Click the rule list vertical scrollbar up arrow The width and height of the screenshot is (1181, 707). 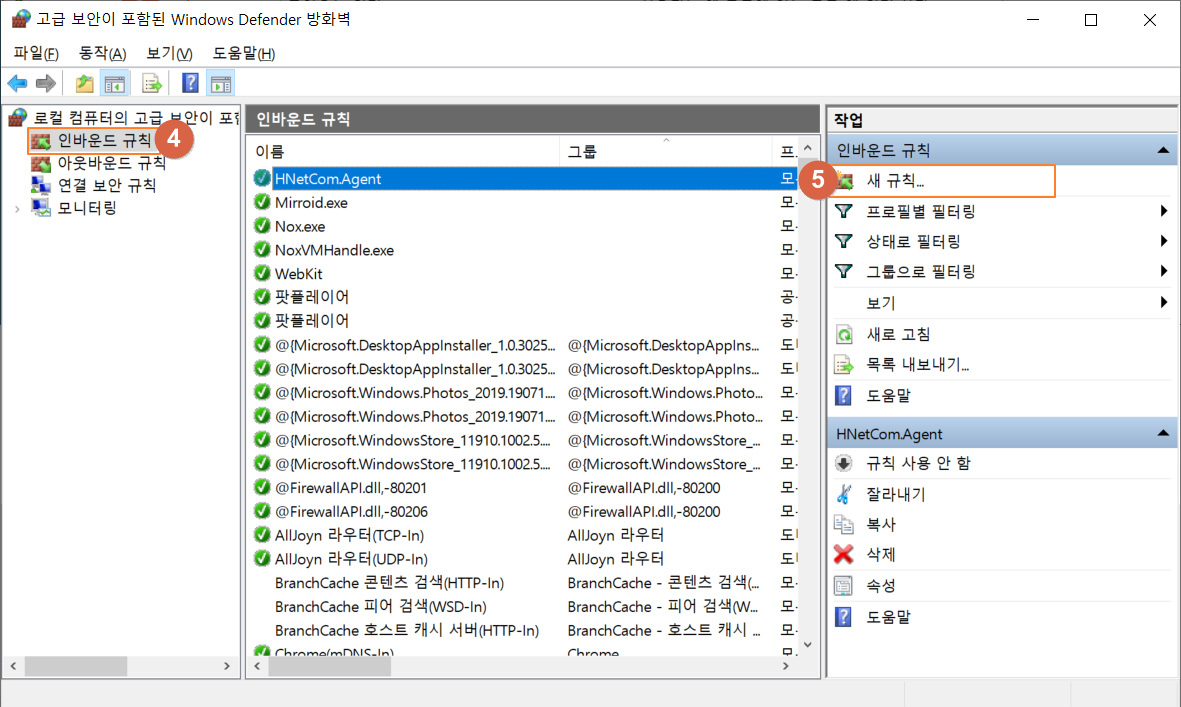808,148
